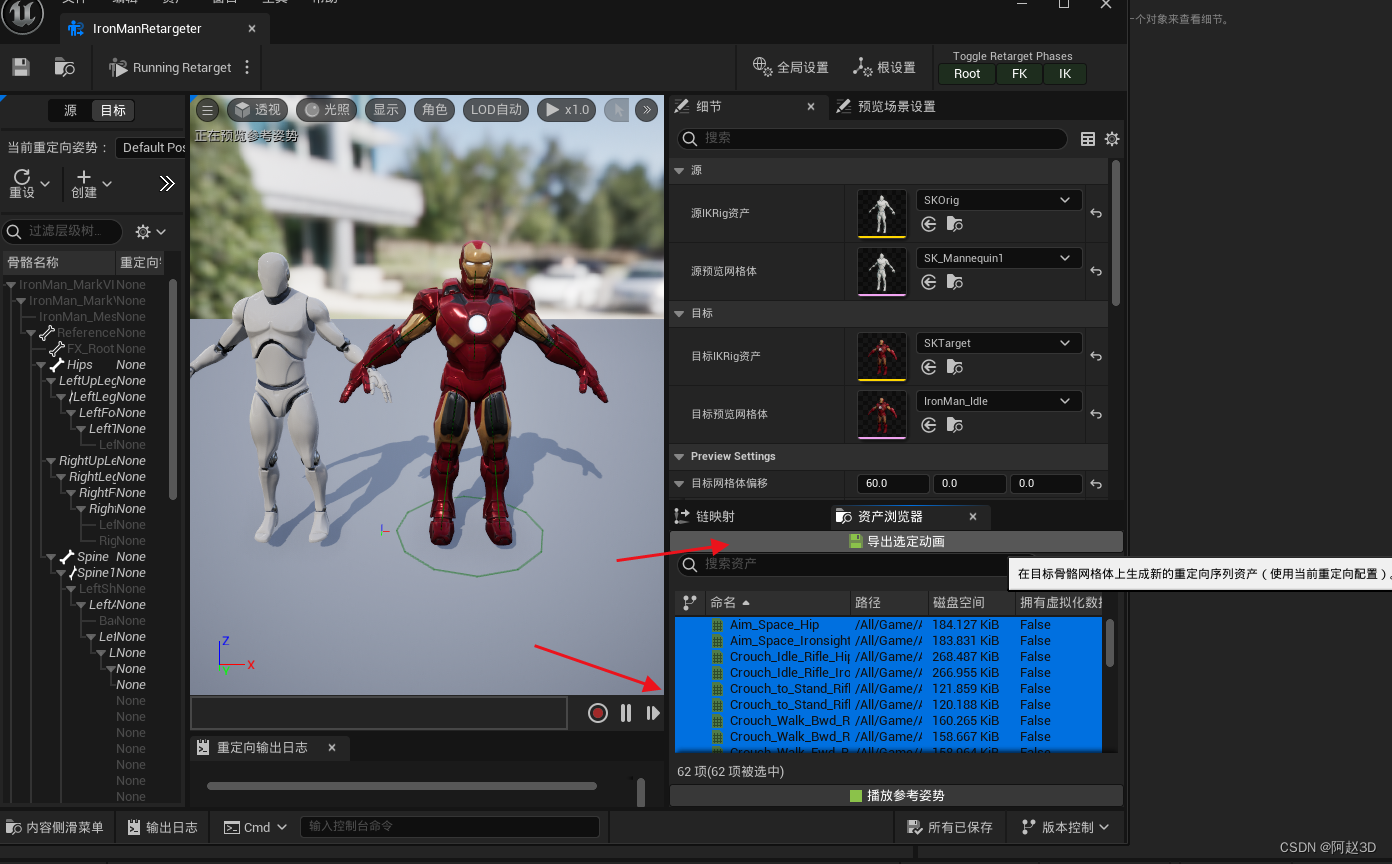Save the current retargeter asset

21,67
